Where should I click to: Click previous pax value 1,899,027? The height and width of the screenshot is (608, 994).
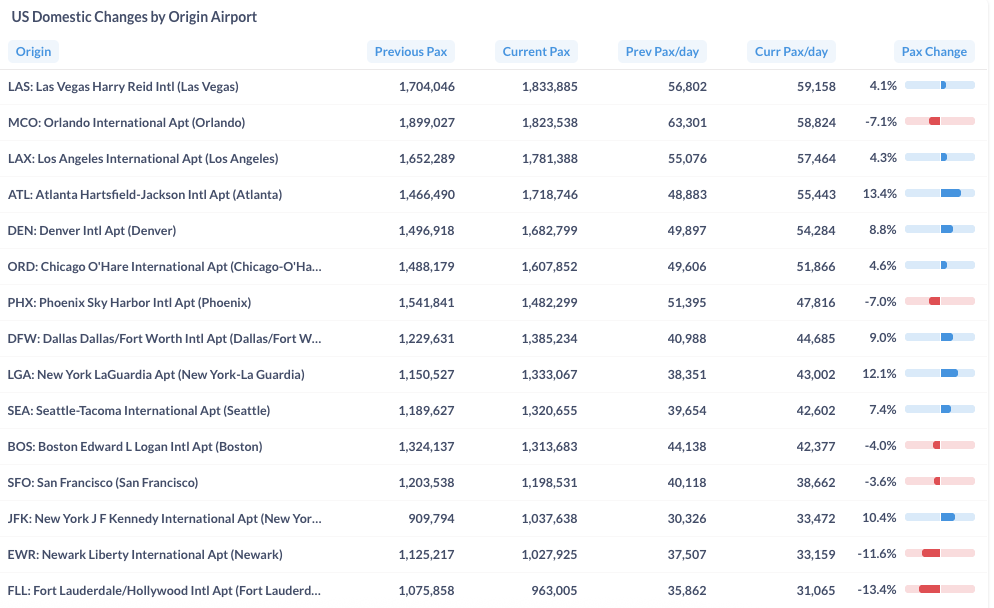[x=427, y=123]
